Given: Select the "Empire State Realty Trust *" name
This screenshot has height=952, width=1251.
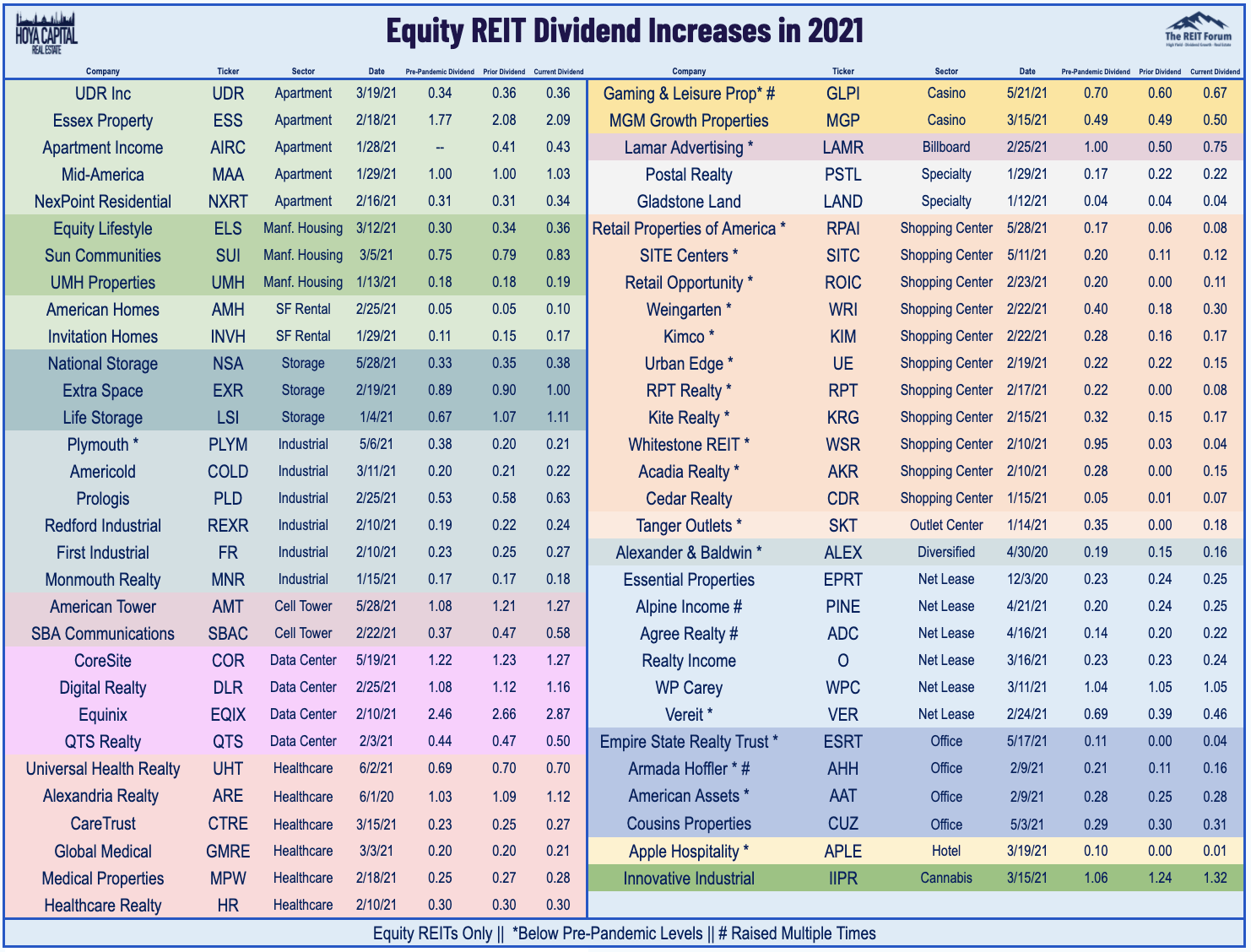Looking at the screenshot, I should pos(689,742).
